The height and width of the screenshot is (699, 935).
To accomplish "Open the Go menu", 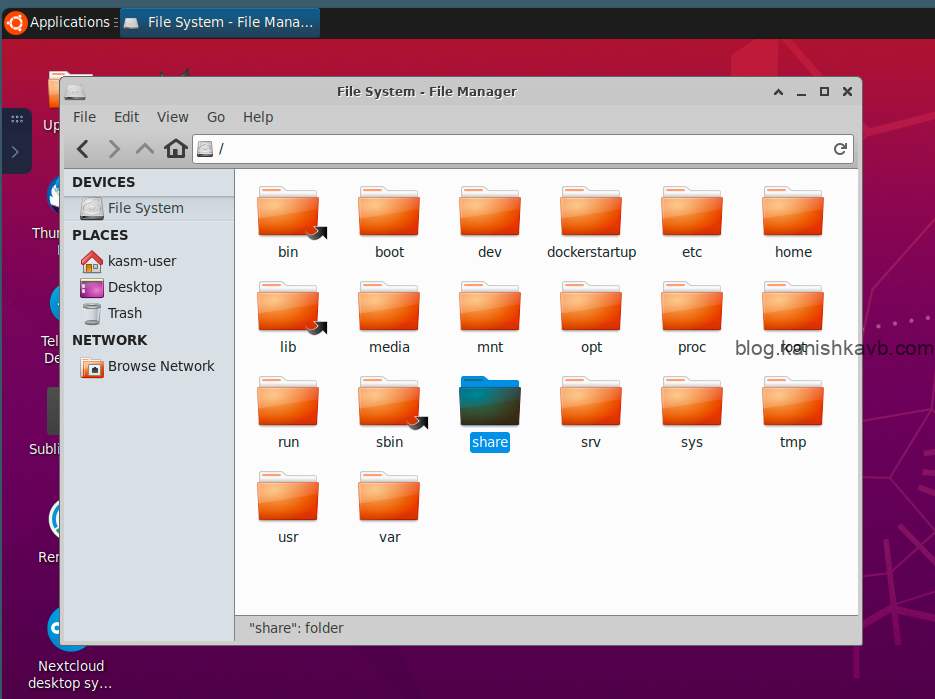I will (216, 117).
